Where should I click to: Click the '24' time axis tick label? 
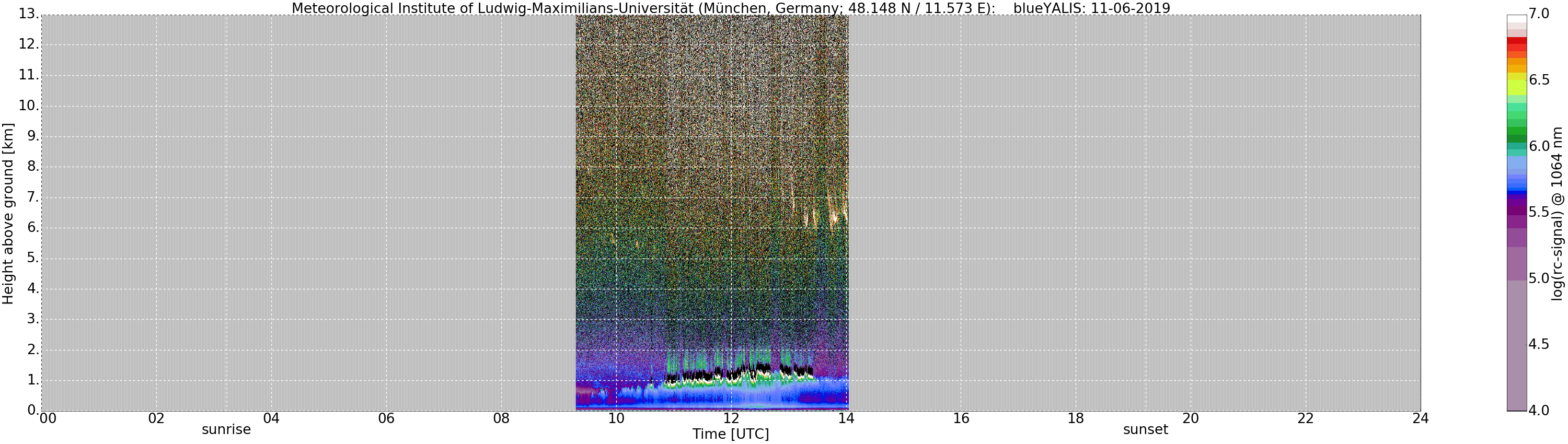click(x=1420, y=418)
